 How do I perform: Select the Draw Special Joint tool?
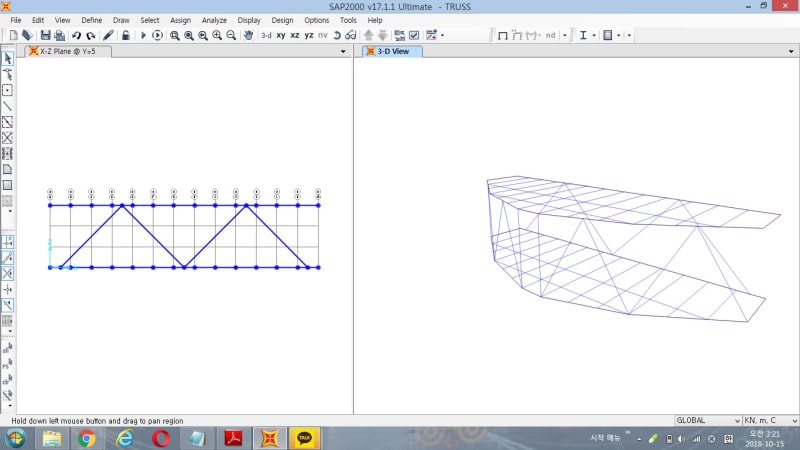point(8,90)
